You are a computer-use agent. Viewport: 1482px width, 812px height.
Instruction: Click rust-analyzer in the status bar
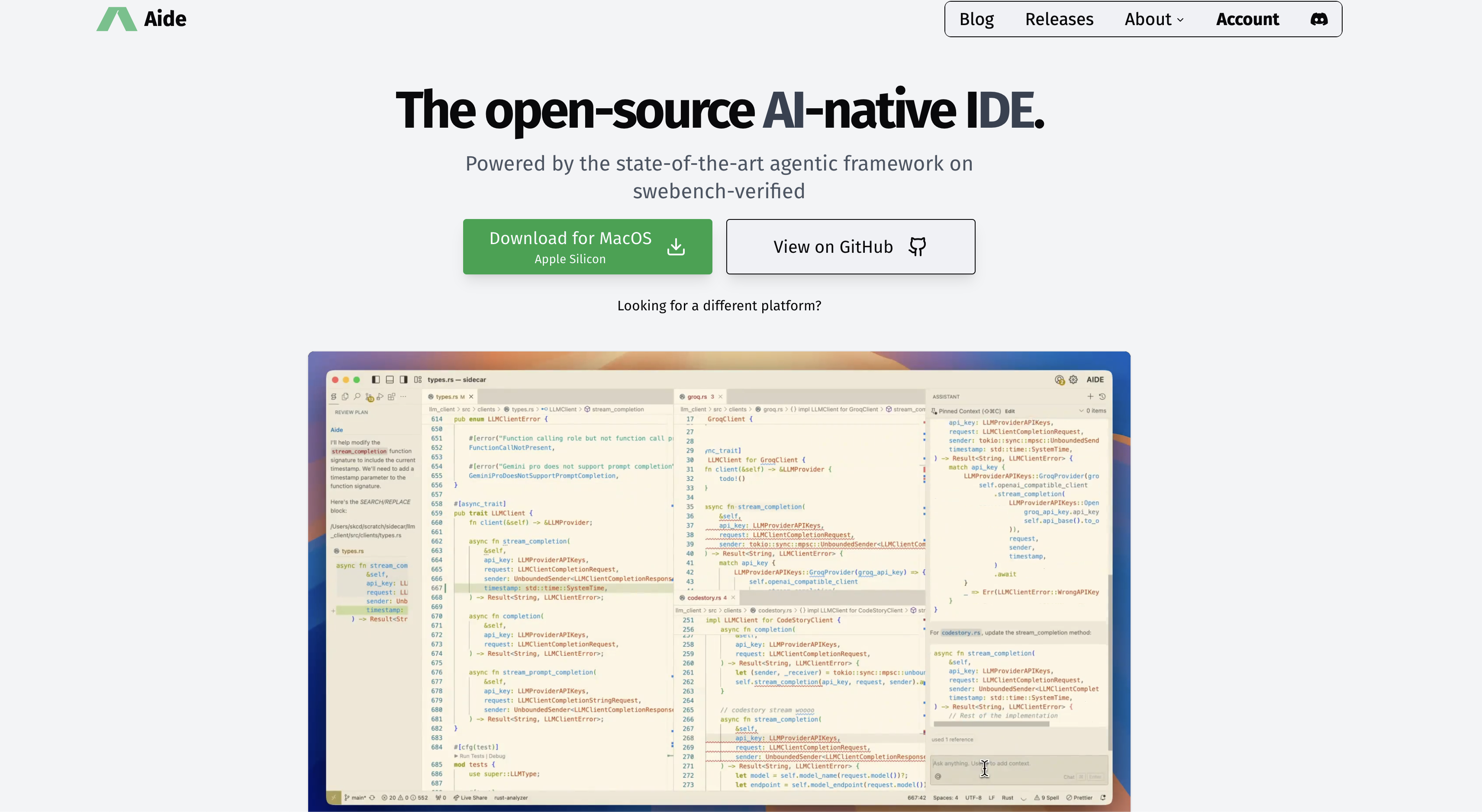[x=511, y=798]
